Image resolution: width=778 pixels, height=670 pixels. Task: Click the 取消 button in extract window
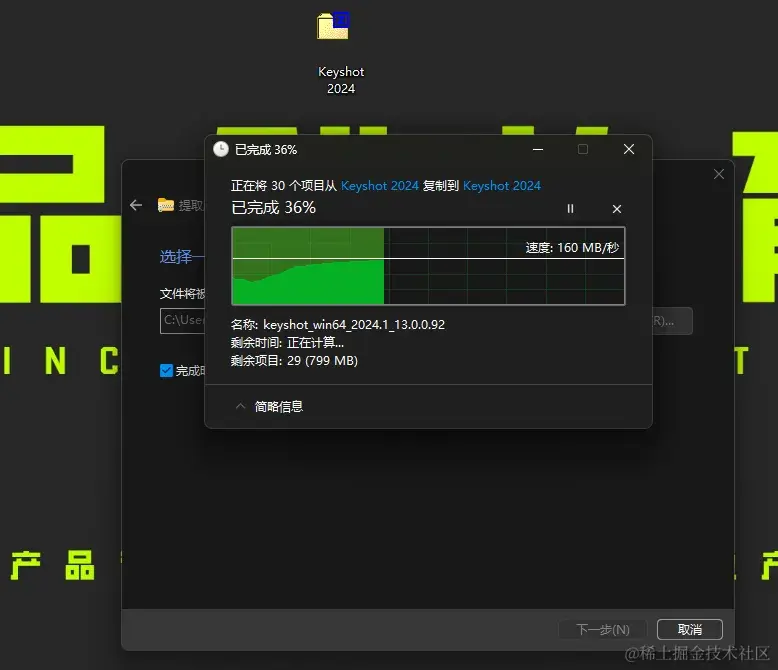click(x=690, y=629)
